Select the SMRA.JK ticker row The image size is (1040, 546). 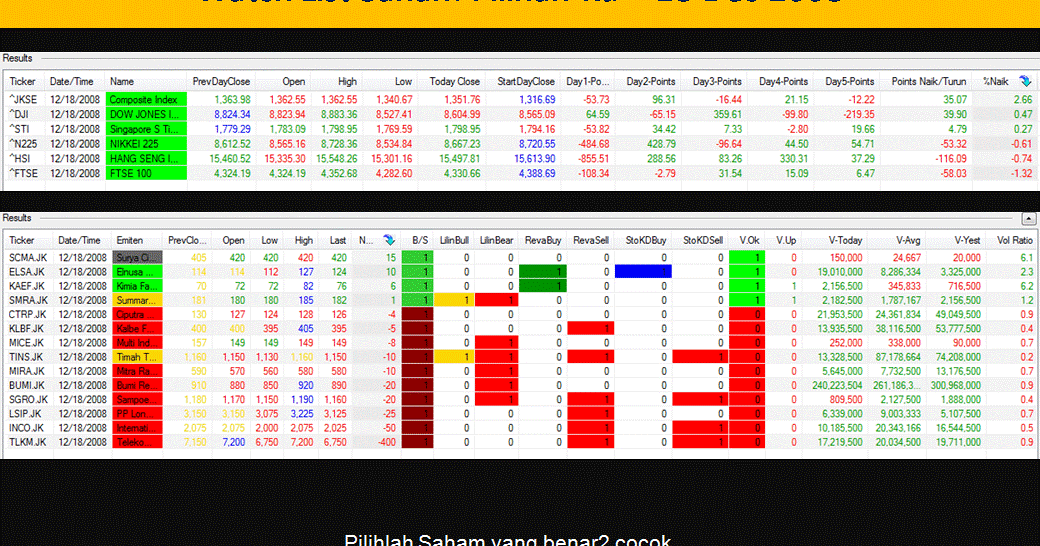pyautogui.click(x=521, y=300)
